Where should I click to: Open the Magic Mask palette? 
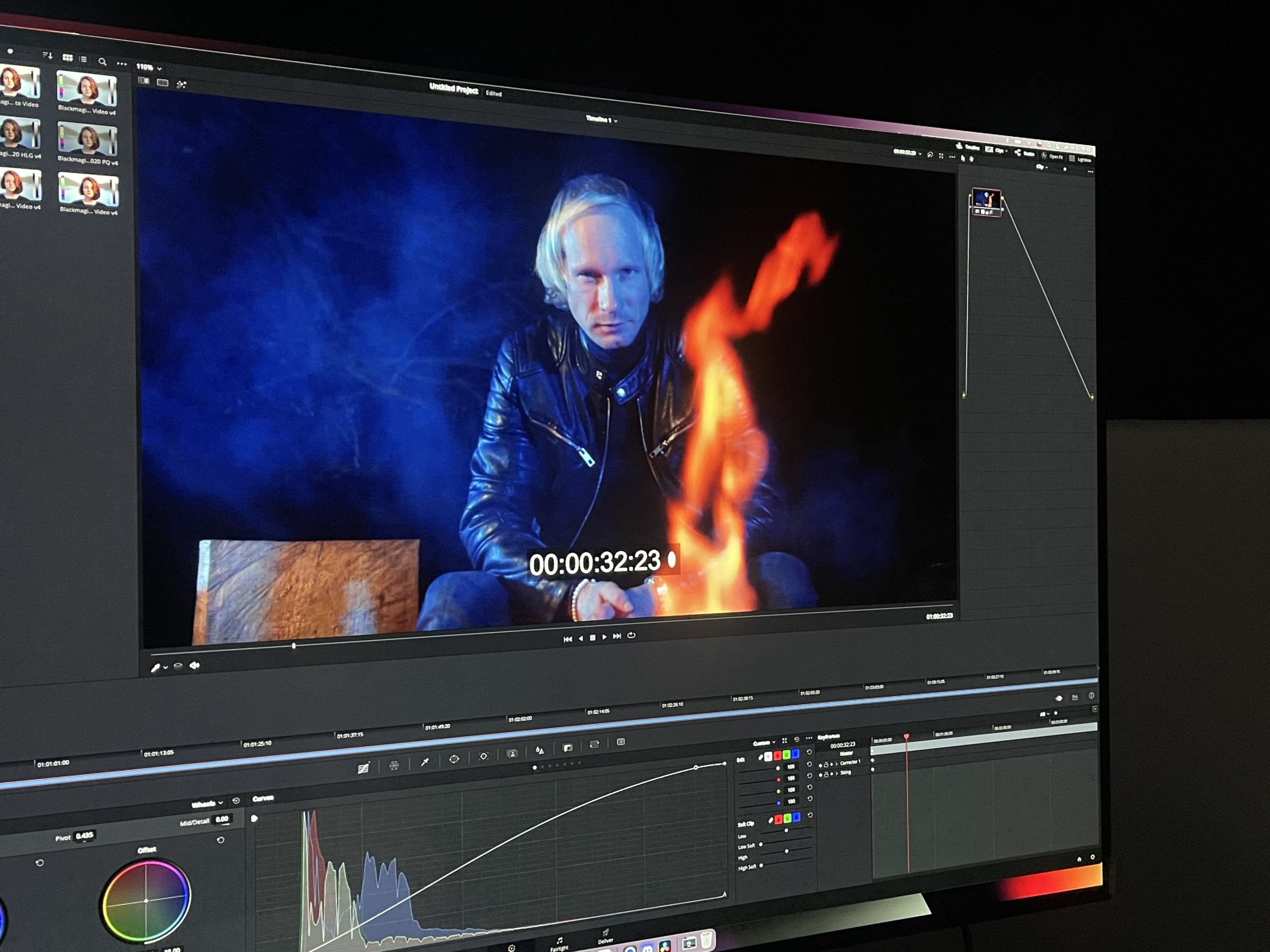(512, 753)
